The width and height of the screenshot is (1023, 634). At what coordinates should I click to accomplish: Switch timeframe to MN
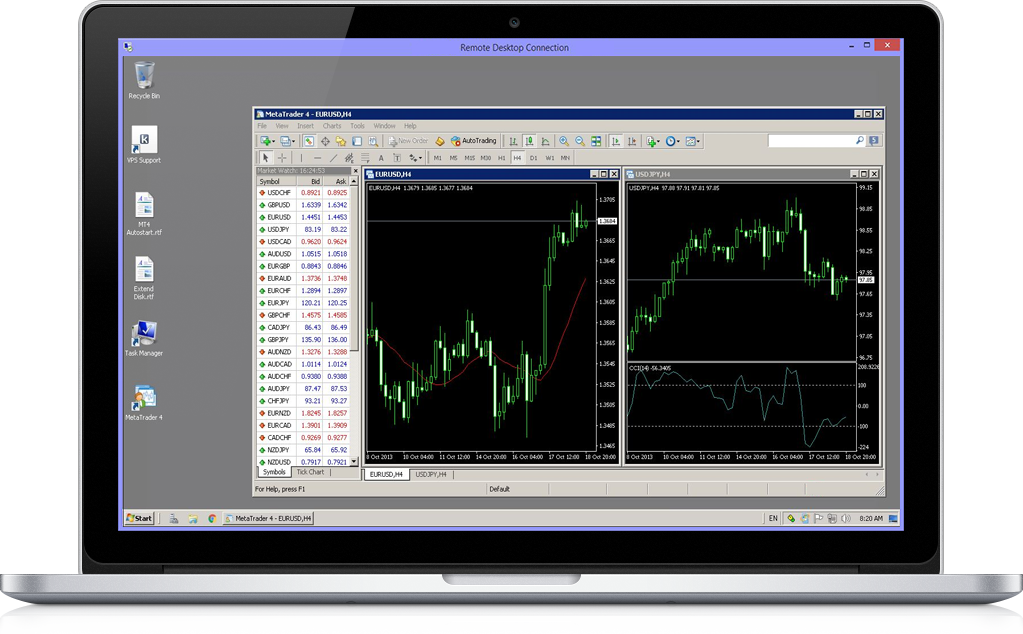(565, 158)
